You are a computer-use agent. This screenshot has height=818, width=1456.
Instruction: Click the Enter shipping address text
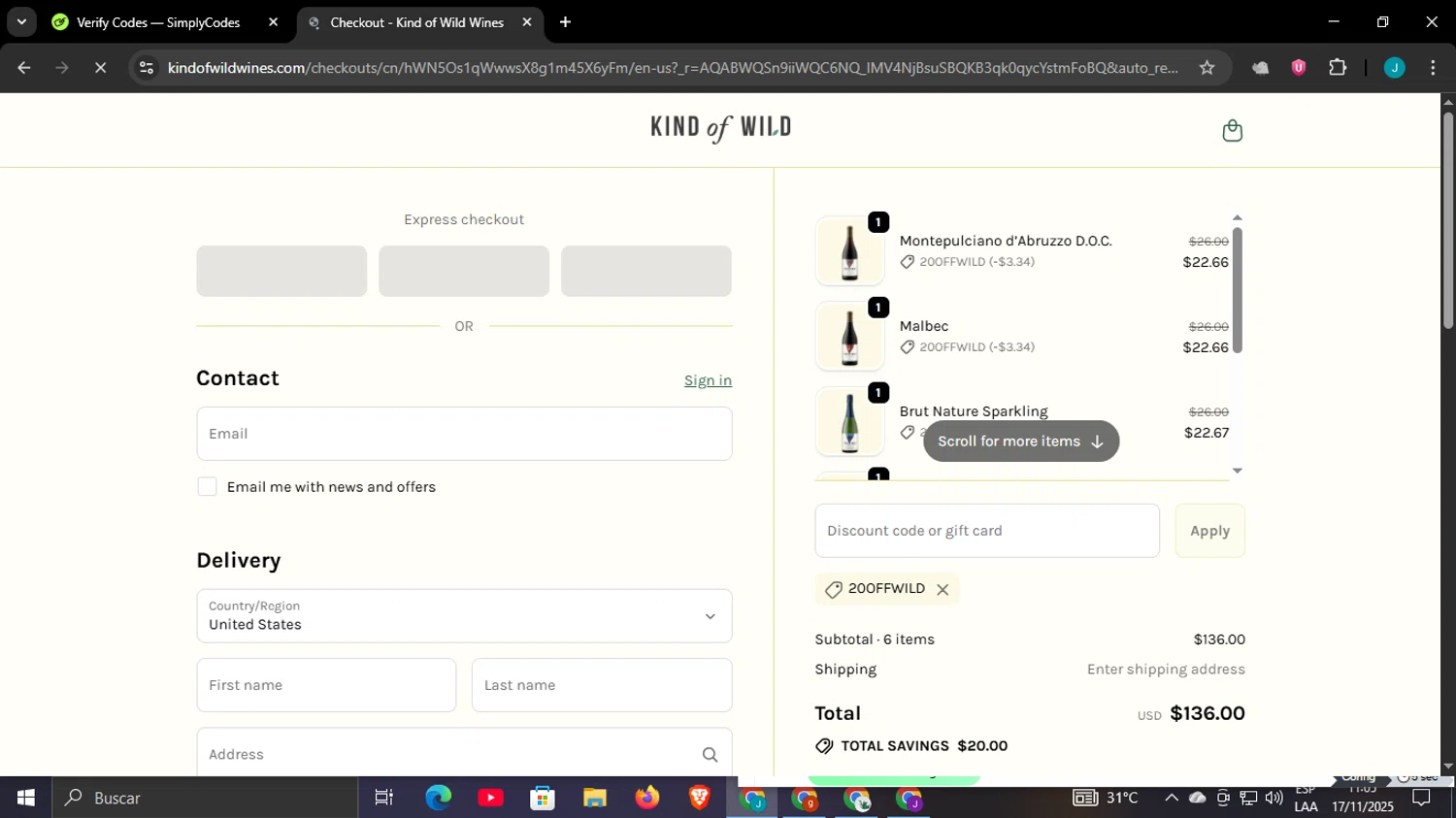(x=1166, y=670)
